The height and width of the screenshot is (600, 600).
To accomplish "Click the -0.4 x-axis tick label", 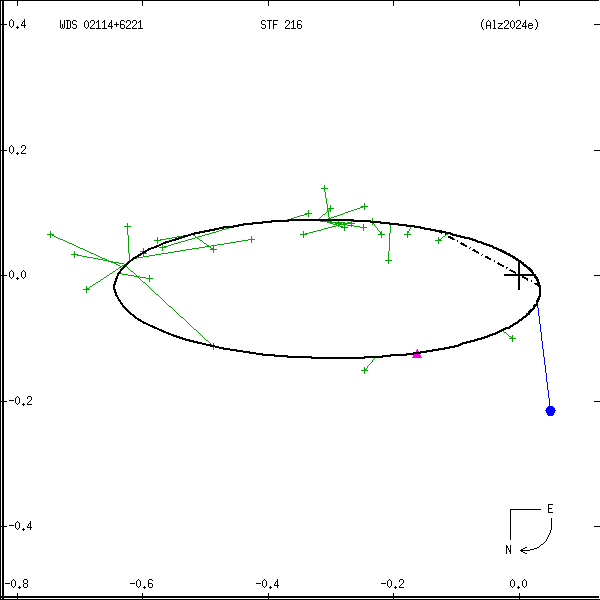I will pos(267,584).
